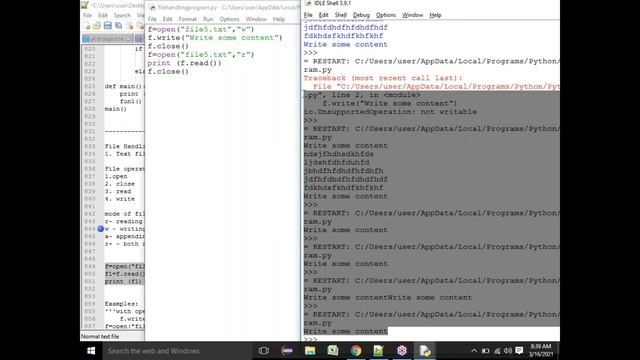Open the Windows Start menu

[x=91, y=351]
